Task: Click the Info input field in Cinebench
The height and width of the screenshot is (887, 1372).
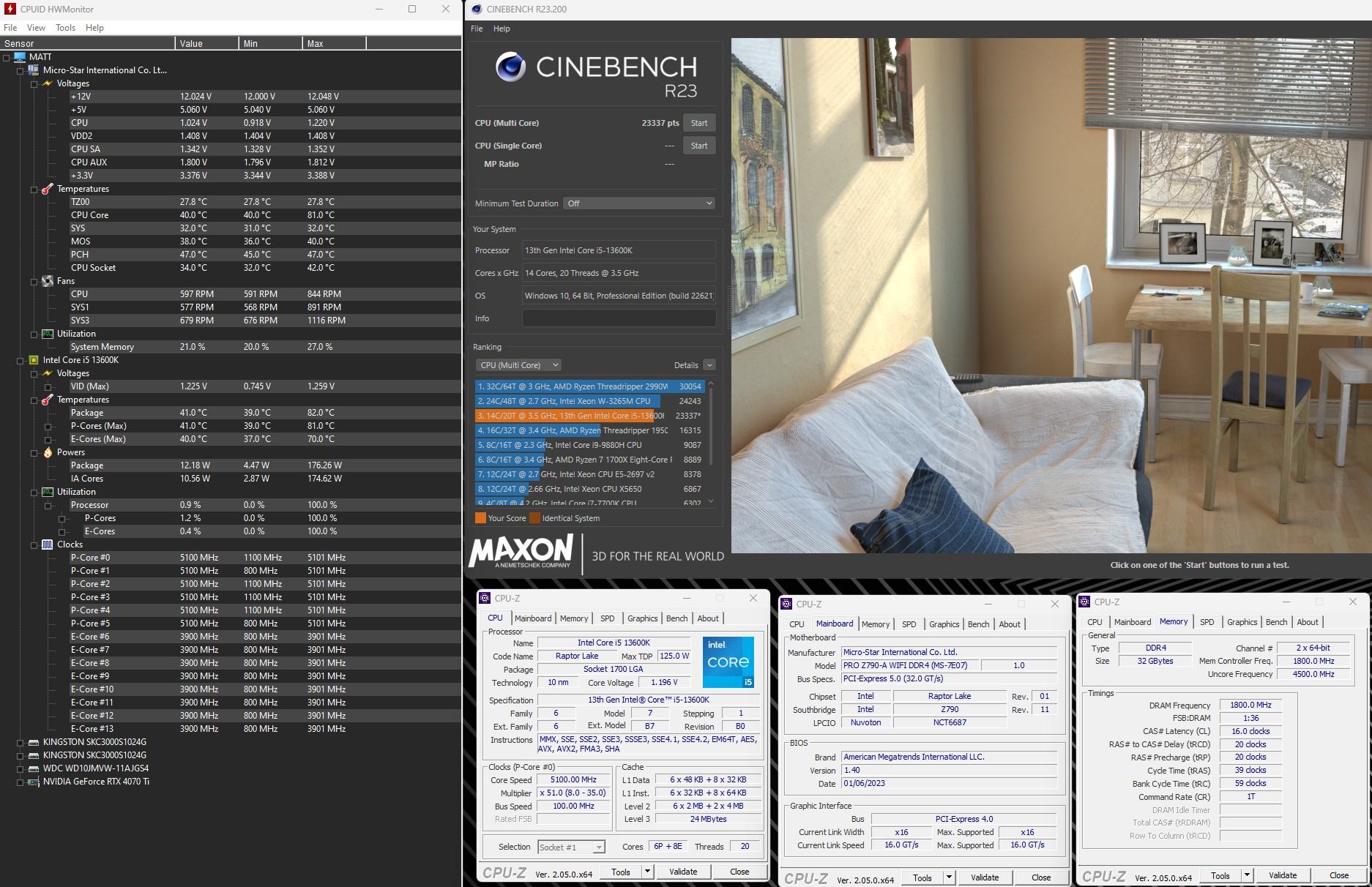Action: 619,318
